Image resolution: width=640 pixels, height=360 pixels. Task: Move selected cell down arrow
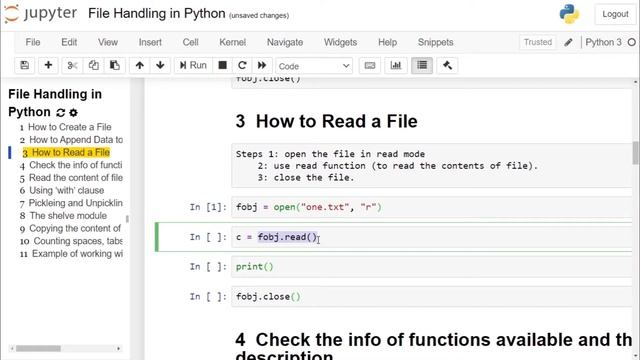160,65
